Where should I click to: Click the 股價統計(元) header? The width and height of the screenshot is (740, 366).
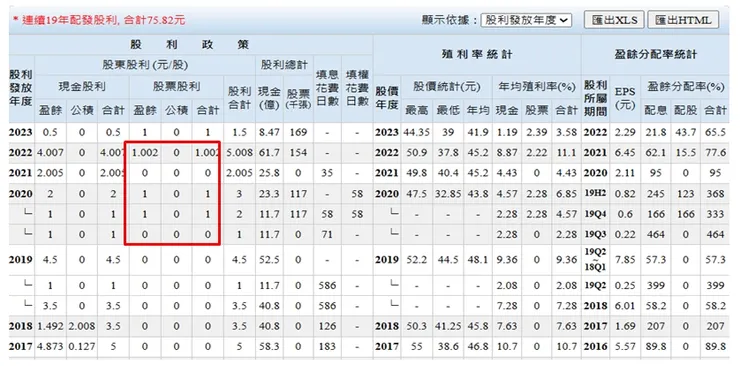(x=447, y=86)
